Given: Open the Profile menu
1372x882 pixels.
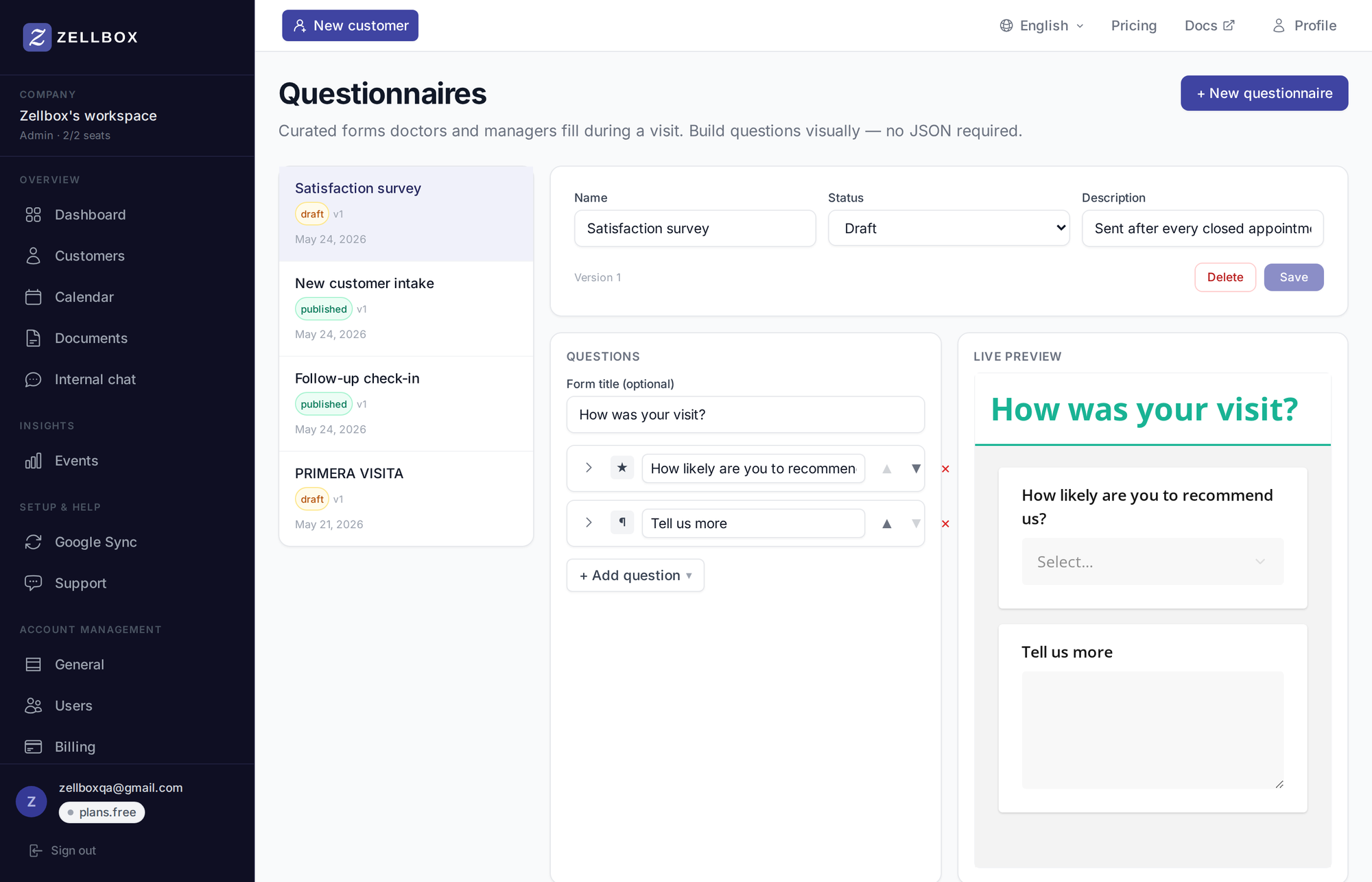Looking at the screenshot, I should (x=1304, y=25).
